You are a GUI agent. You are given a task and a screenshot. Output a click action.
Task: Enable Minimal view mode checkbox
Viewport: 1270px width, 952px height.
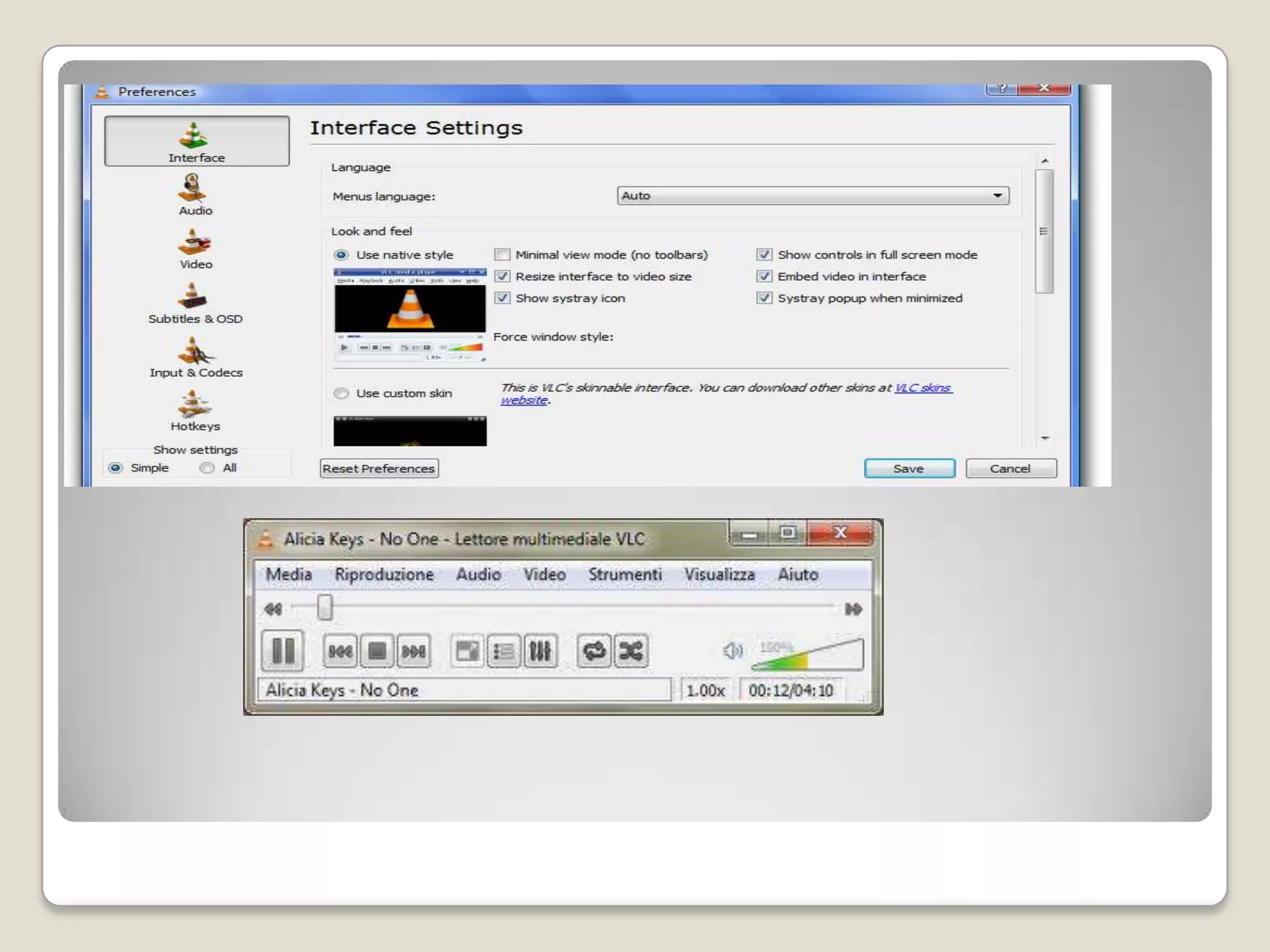(502, 255)
